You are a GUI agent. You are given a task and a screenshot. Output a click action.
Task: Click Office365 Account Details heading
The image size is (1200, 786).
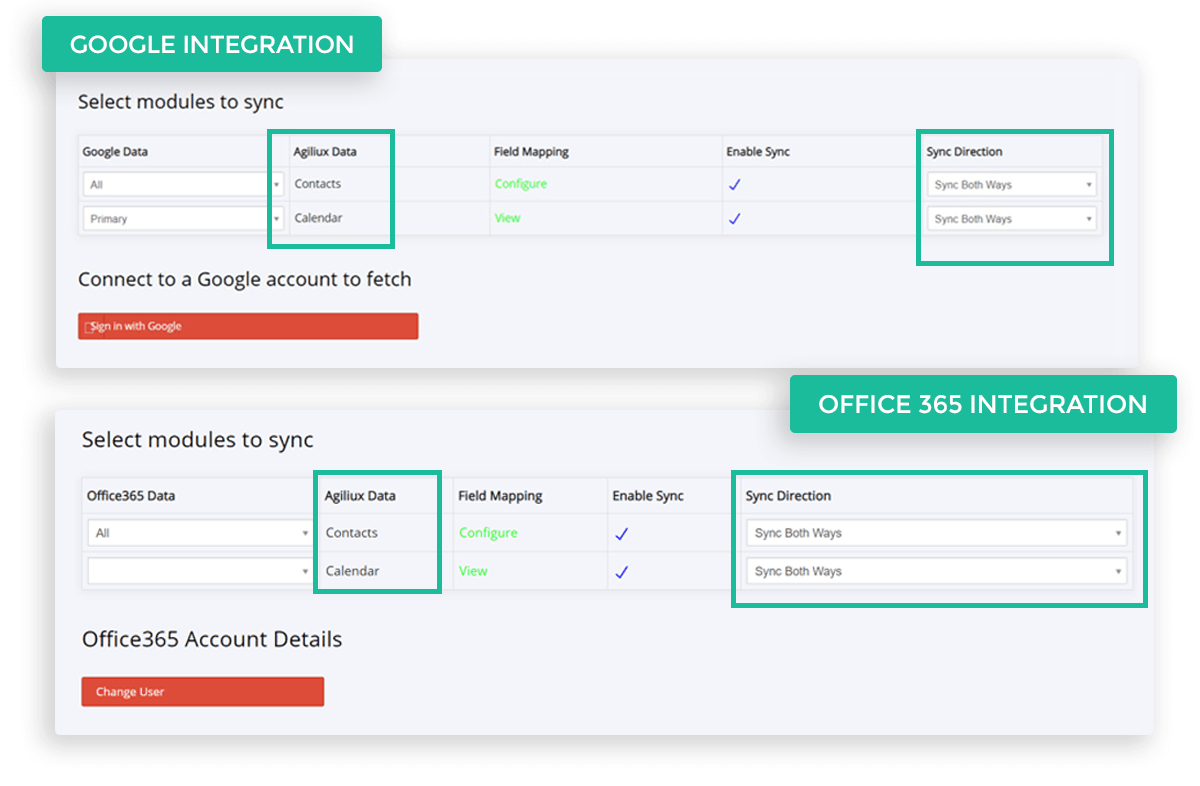(212, 639)
